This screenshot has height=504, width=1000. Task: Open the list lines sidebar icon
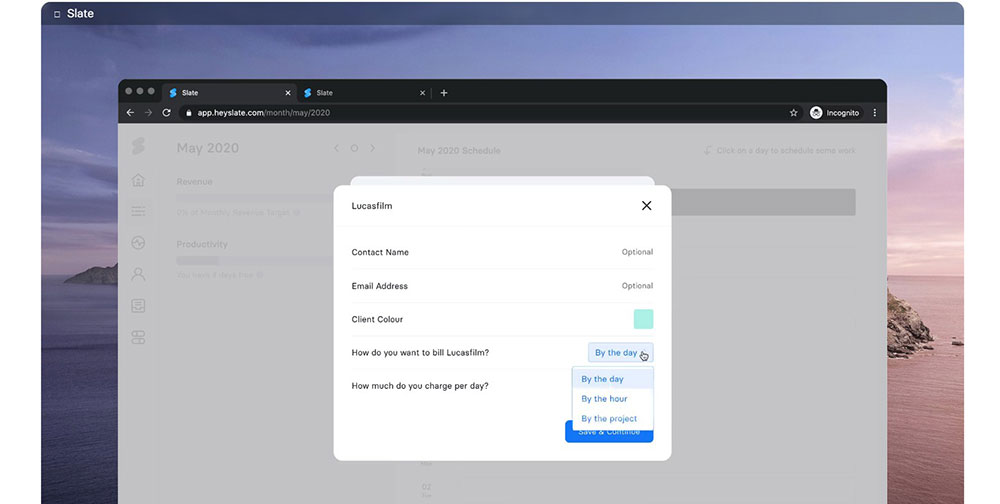tap(138, 211)
